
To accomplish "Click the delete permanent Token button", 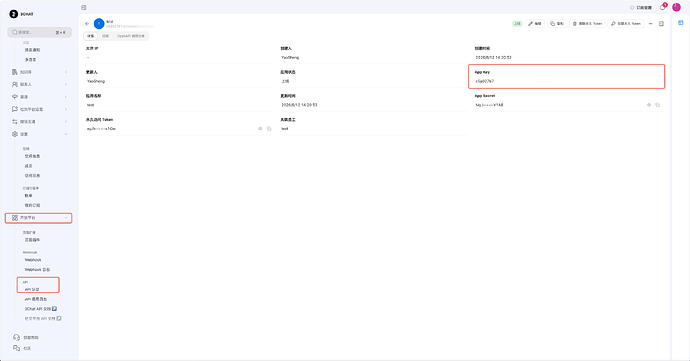I will pos(587,24).
